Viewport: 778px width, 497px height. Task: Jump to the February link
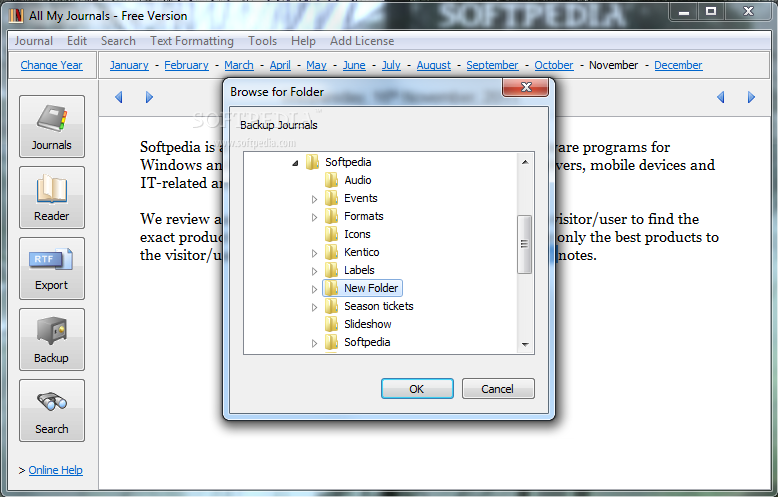pyautogui.click(x=187, y=65)
